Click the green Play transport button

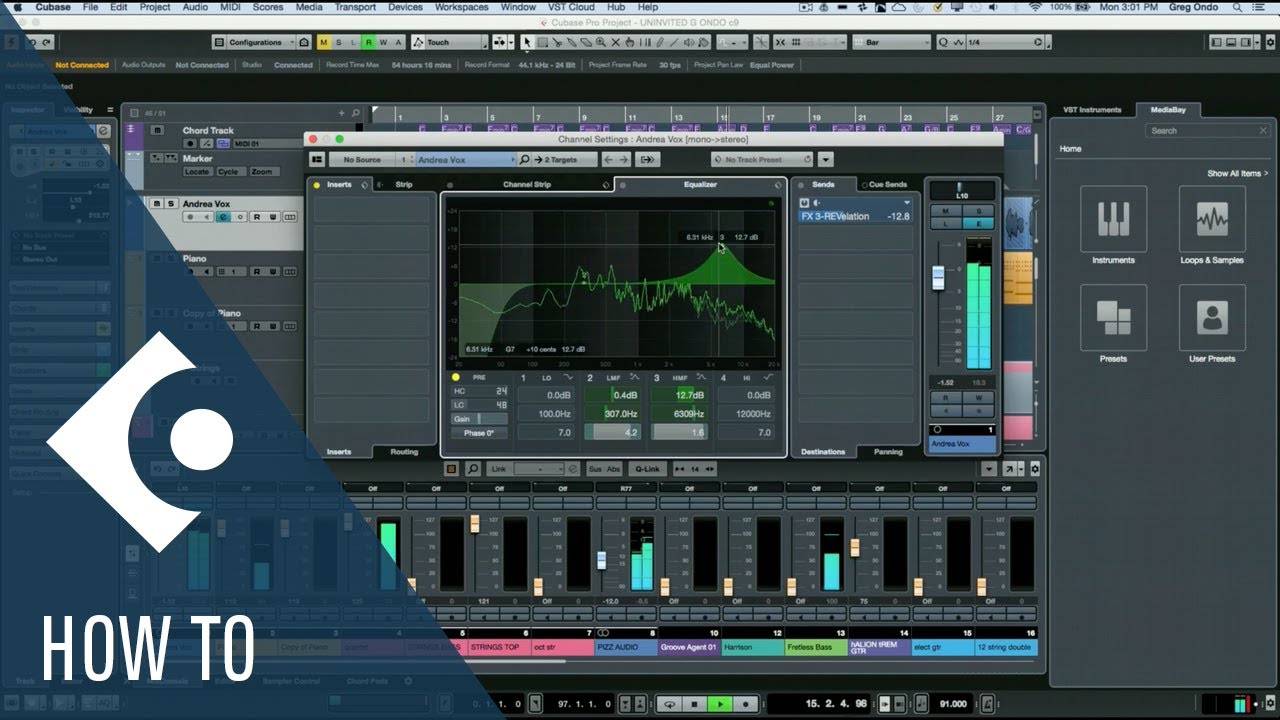(x=720, y=704)
